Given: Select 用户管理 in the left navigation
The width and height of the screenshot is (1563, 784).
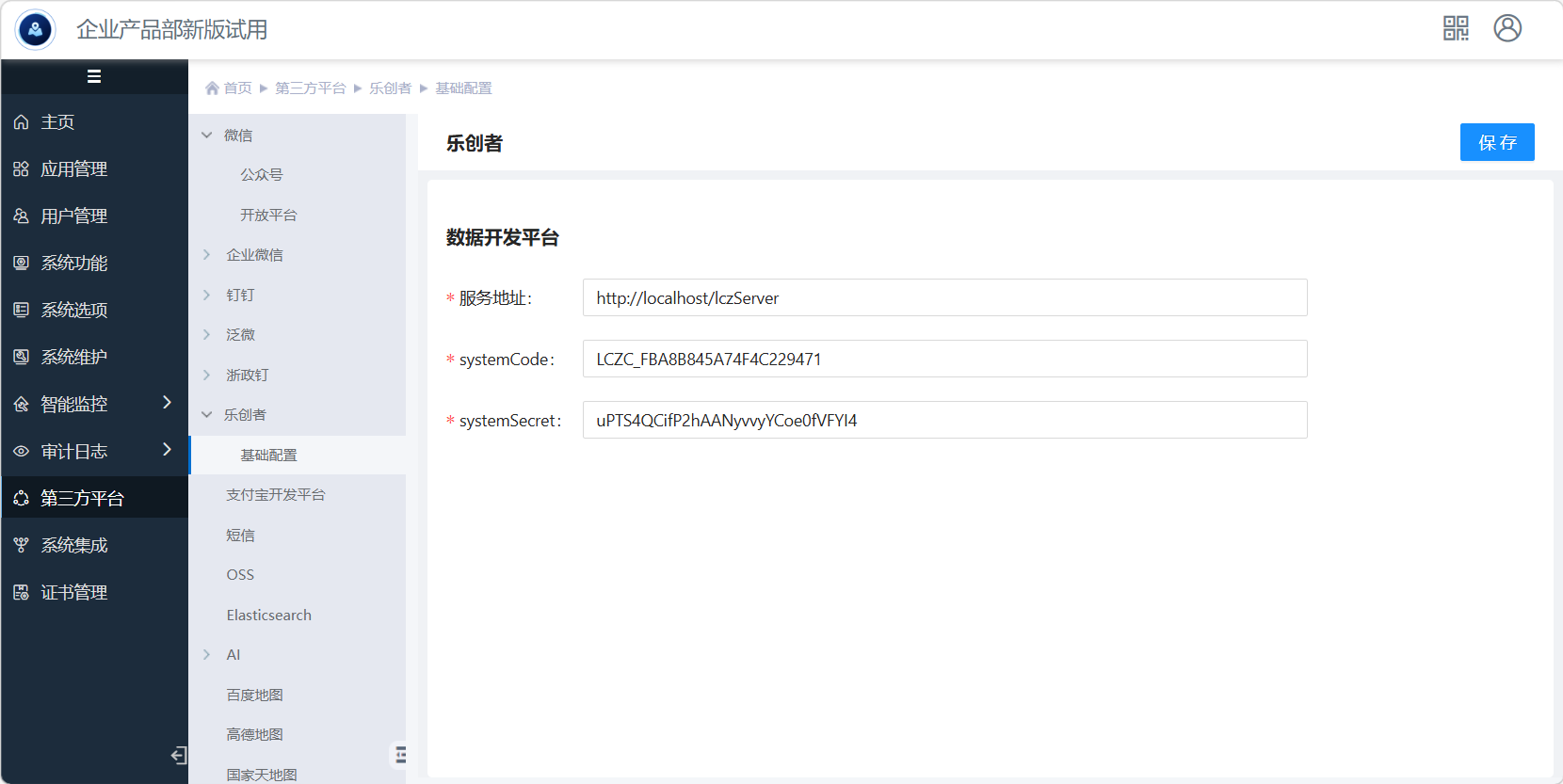Looking at the screenshot, I should [73, 216].
